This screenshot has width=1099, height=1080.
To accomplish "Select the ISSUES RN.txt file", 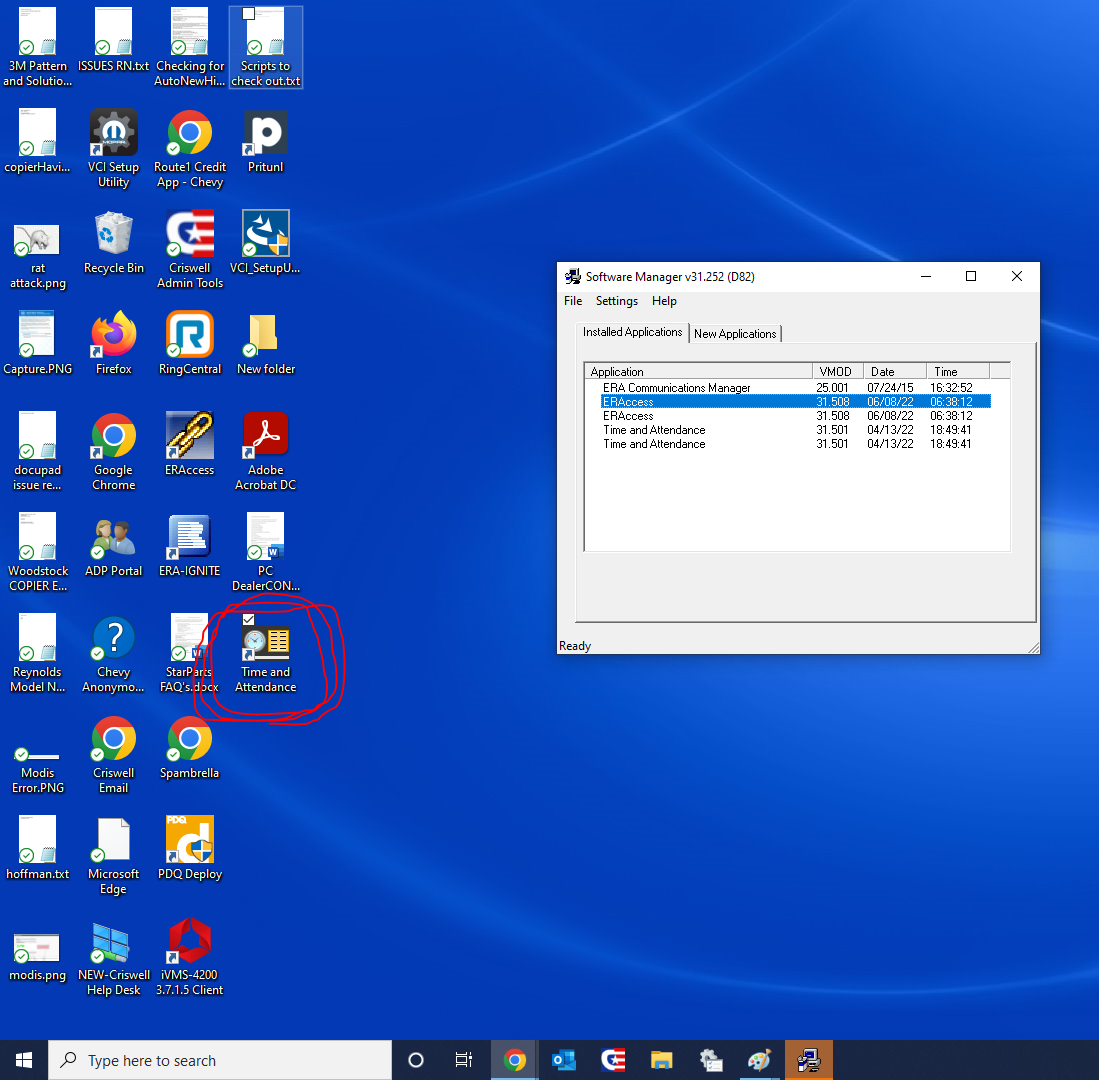I will tap(114, 41).
